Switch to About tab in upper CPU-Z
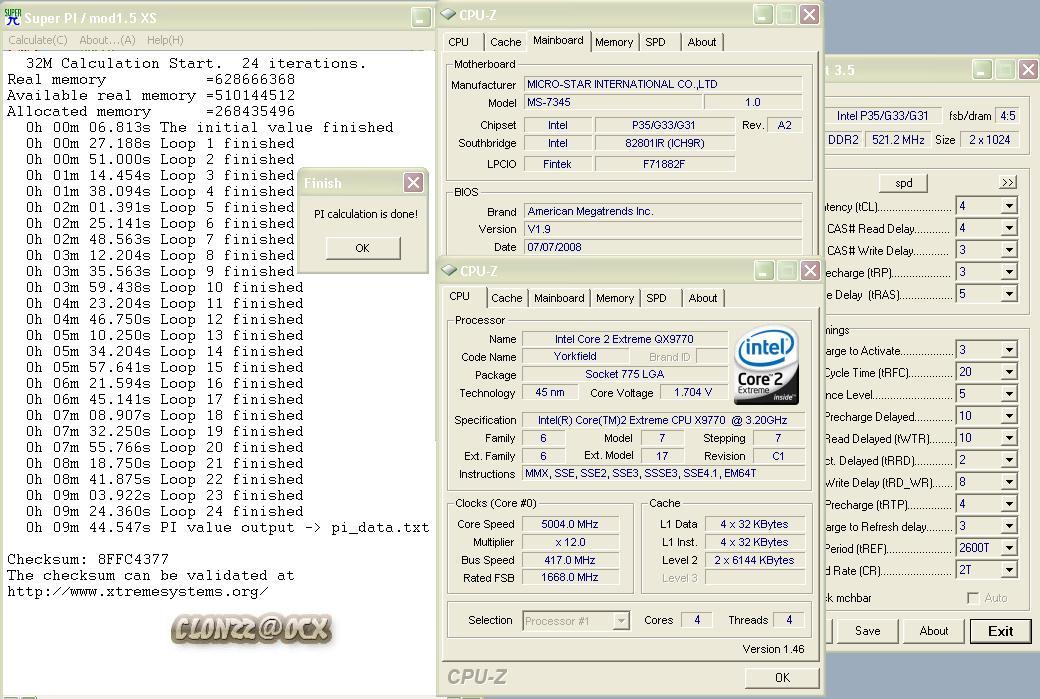Screen dimensions: 1040x699 coord(702,42)
